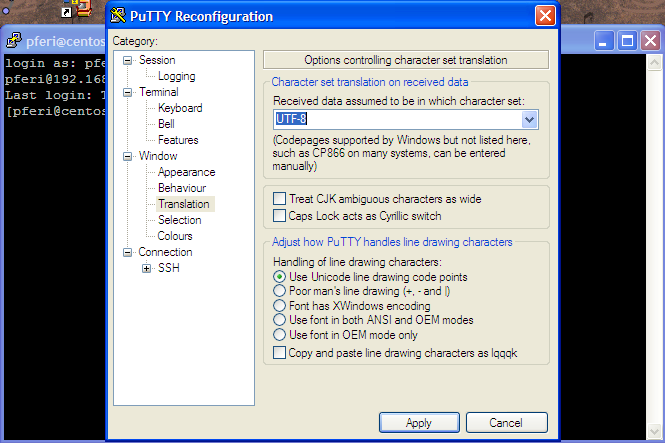Collapse the Window category node

click(x=127, y=156)
